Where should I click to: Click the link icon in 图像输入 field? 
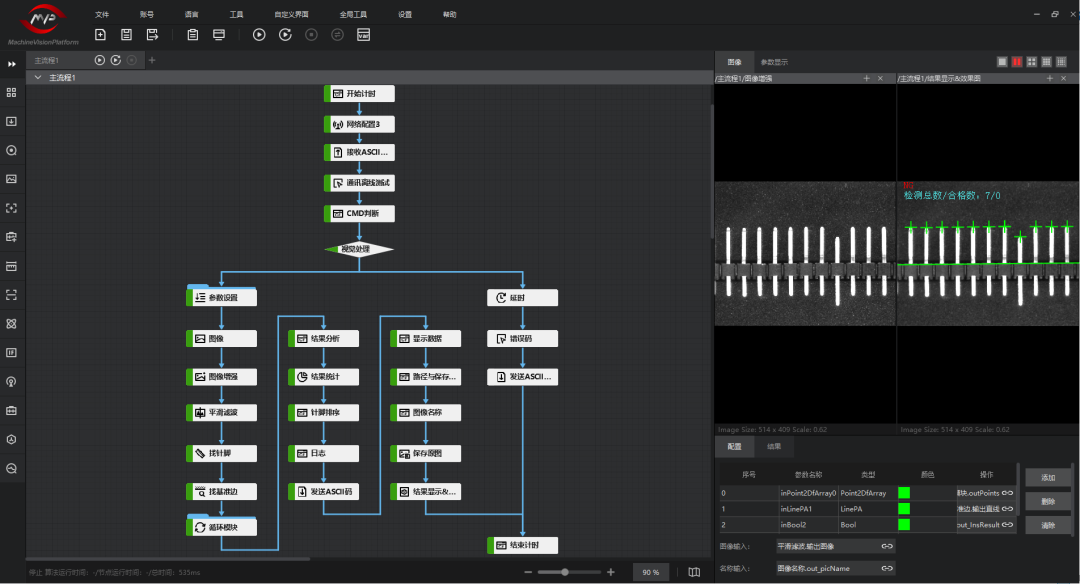886,546
